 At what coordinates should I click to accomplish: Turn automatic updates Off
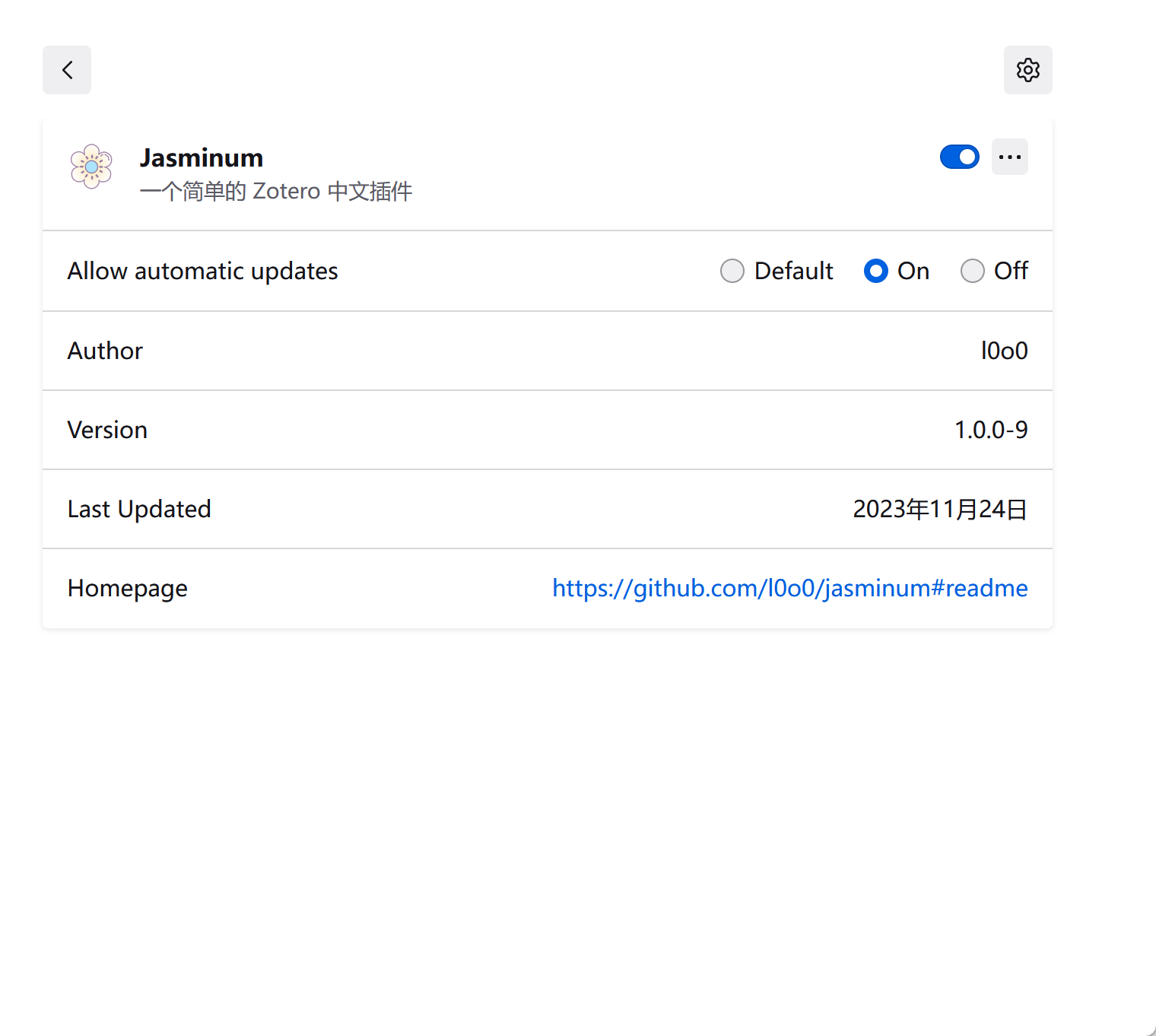[972, 271]
